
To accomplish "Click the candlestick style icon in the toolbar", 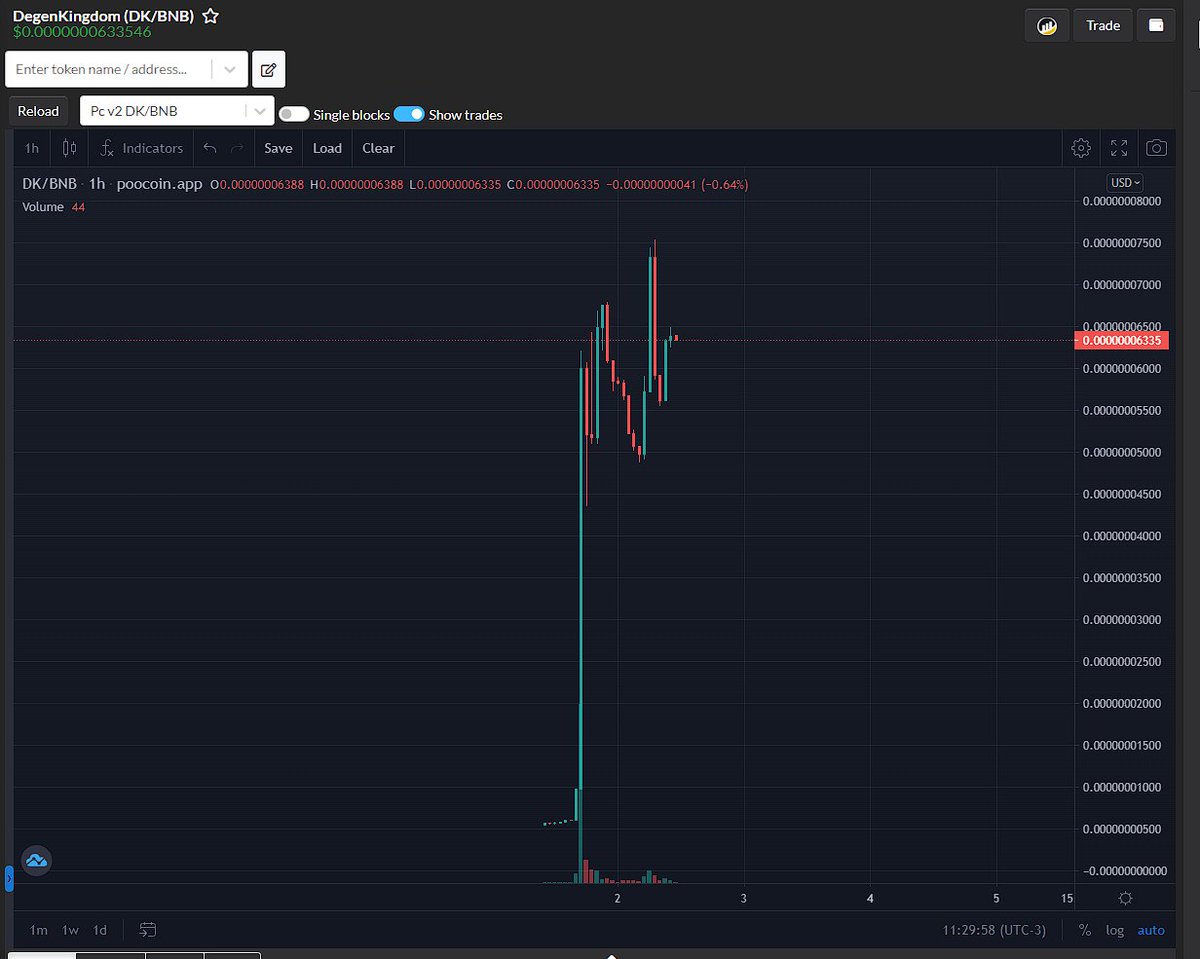I will (68, 147).
